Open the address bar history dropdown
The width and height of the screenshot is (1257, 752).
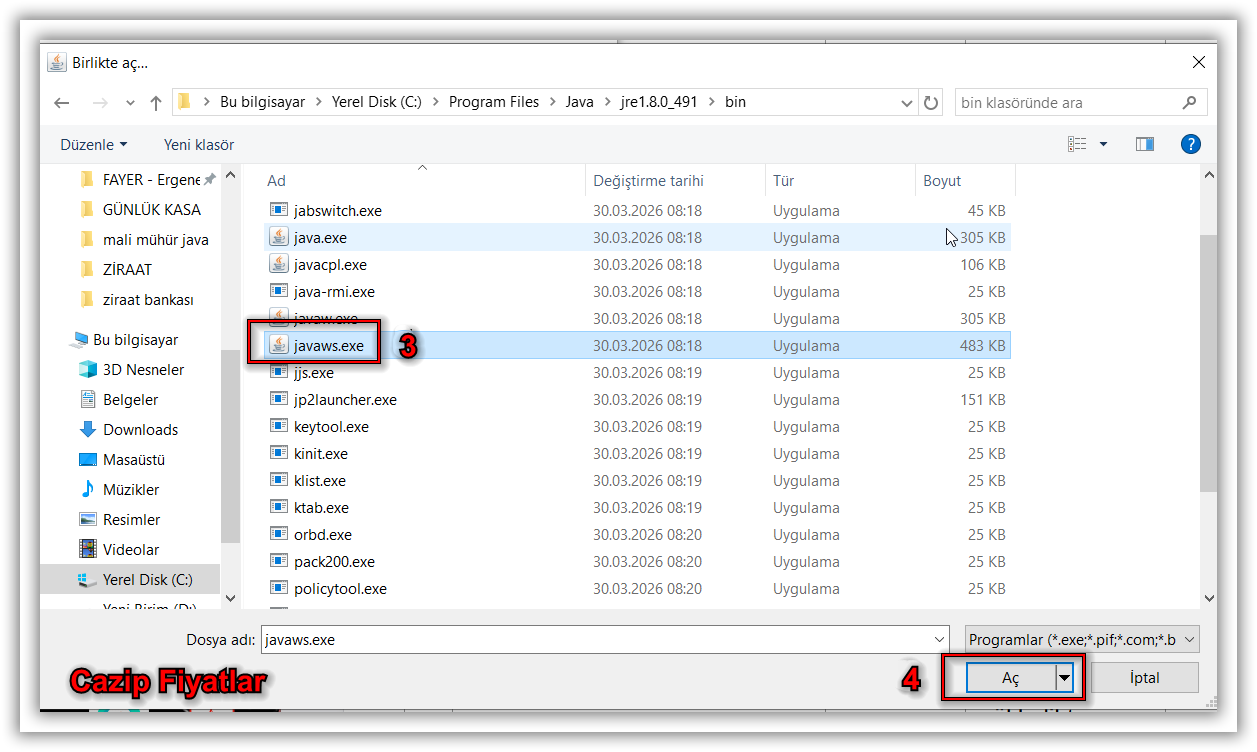907,102
